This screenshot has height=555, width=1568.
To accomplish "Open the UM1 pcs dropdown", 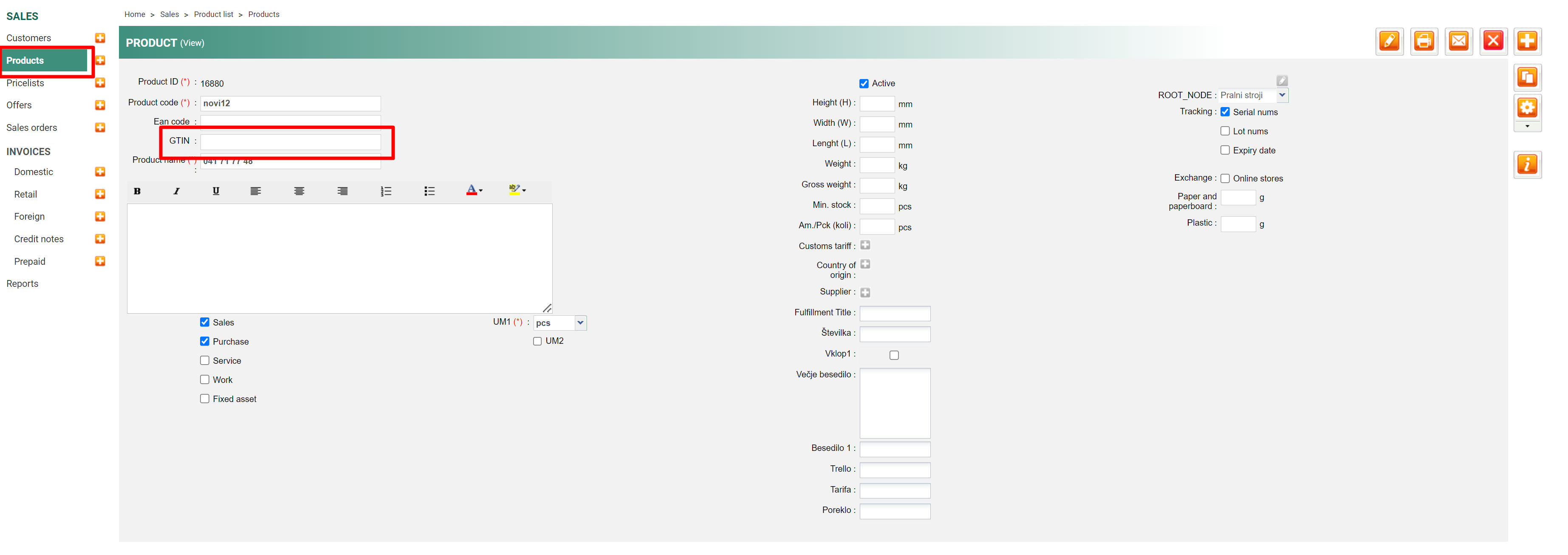I will pyautogui.click(x=580, y=323).
